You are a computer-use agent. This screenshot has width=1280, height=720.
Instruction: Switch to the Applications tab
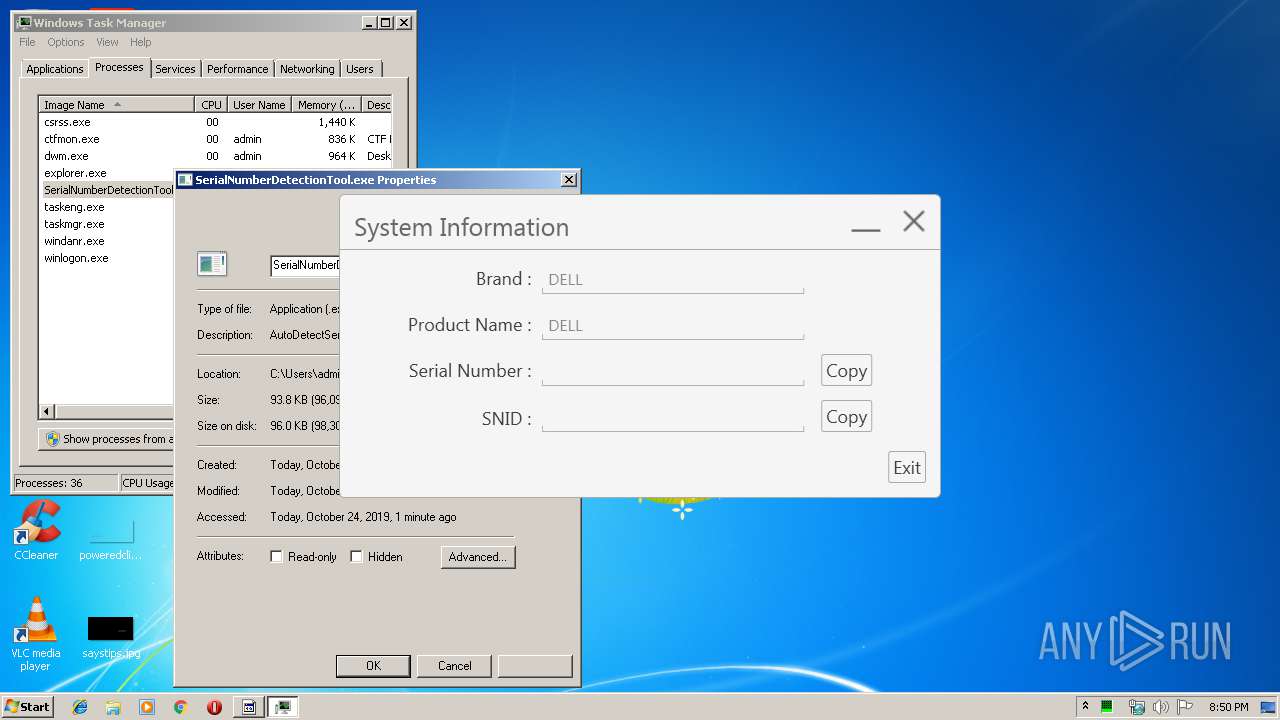(x=55, y=69)
